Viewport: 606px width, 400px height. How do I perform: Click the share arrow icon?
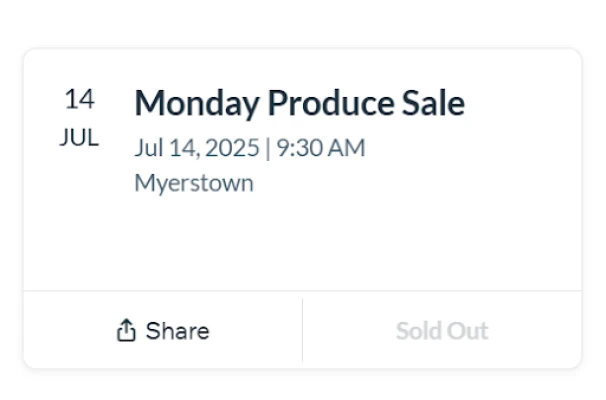[126, 331]
